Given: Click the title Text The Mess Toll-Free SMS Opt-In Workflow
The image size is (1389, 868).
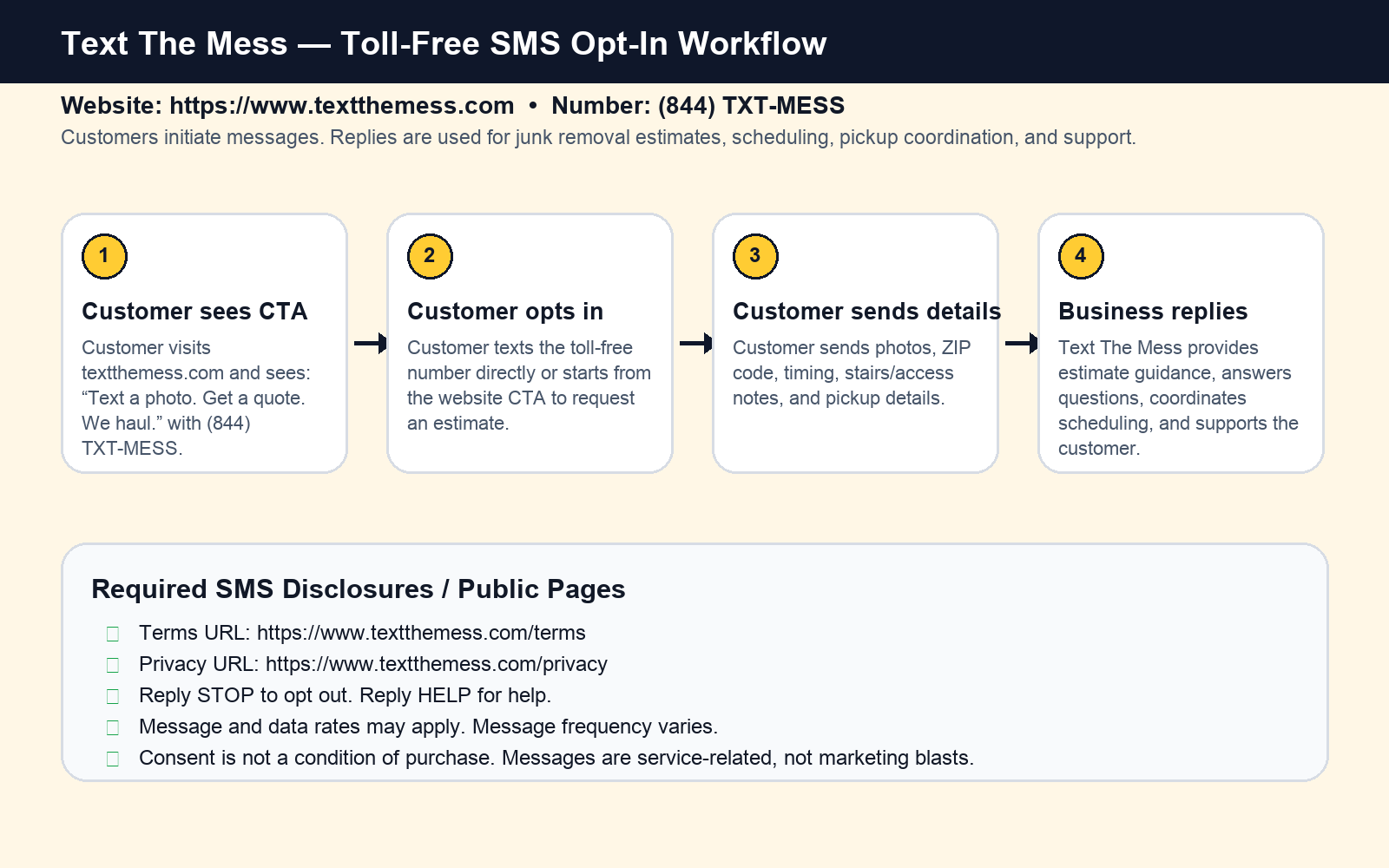Looking at the screenshot, I should [444, 43].
